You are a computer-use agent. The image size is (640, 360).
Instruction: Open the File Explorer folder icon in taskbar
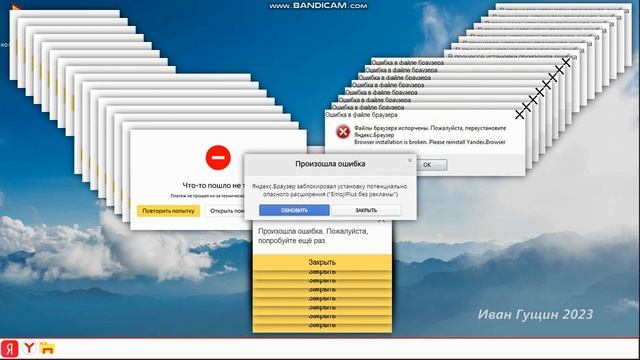[47, 348]
